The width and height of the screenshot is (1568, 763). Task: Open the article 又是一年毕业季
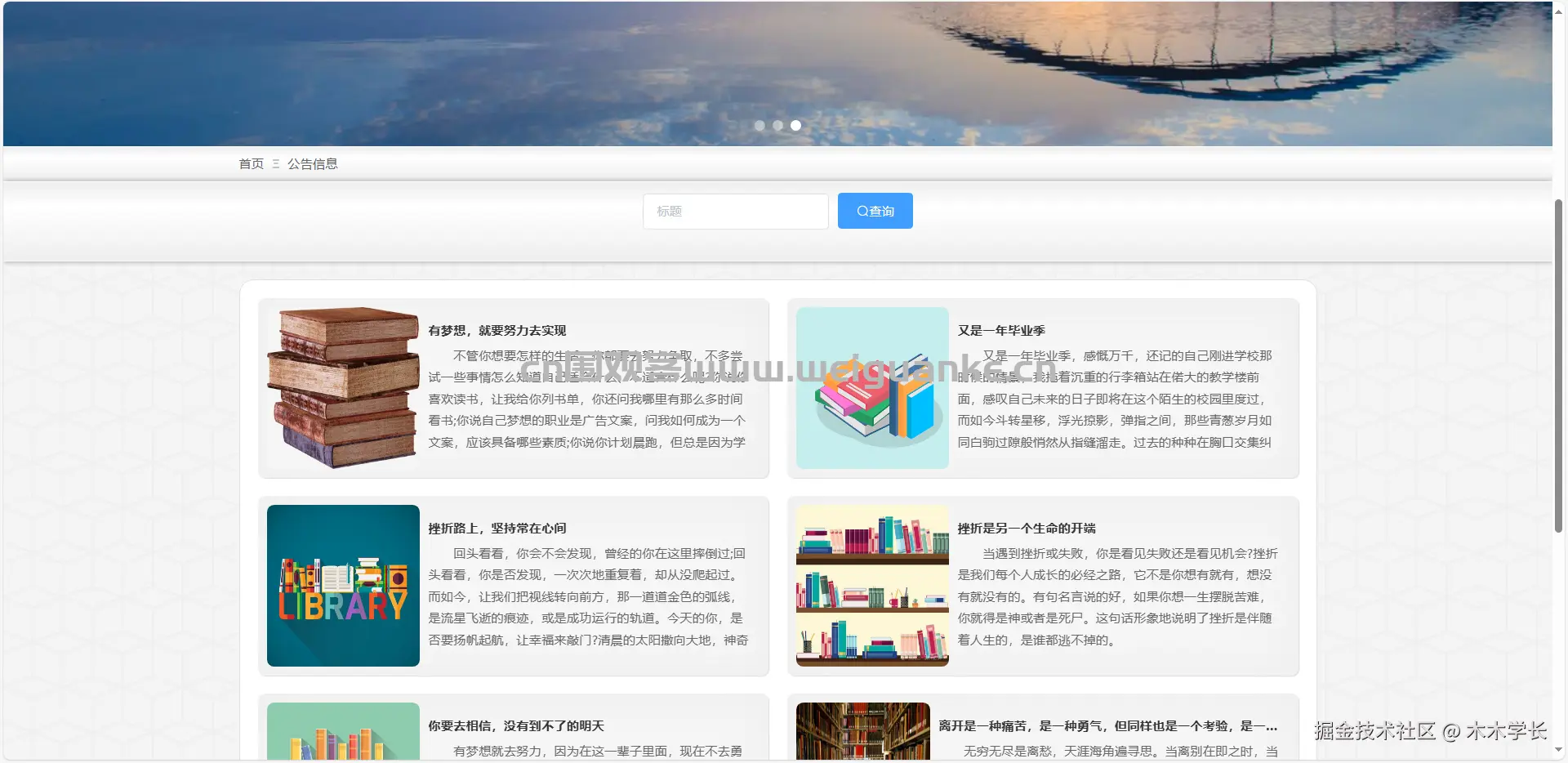[1001, 331]
